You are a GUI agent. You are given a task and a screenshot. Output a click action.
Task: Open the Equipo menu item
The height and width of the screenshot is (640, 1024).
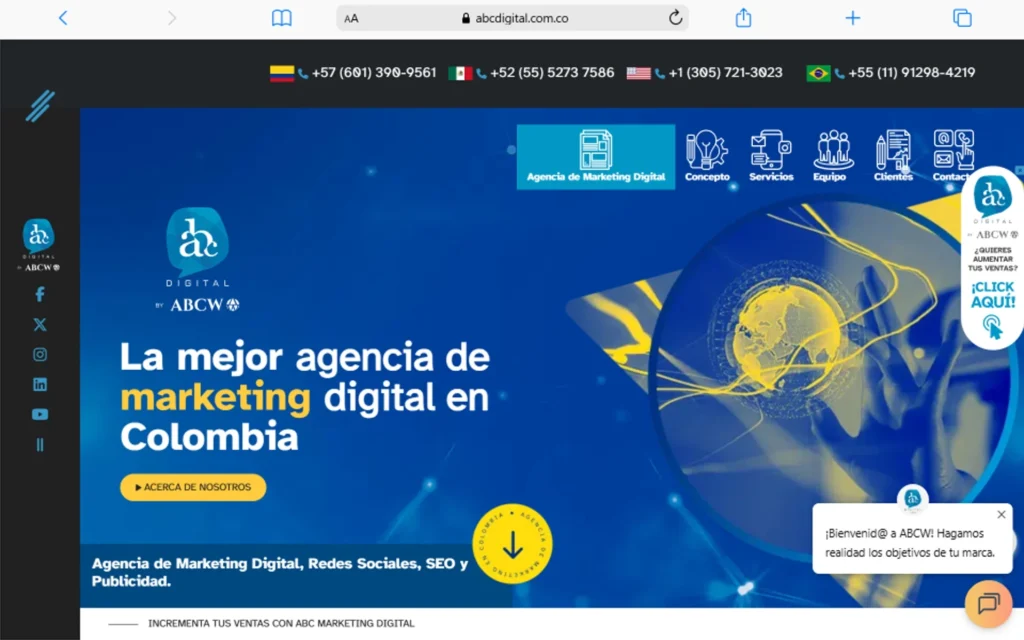point(830,156)
